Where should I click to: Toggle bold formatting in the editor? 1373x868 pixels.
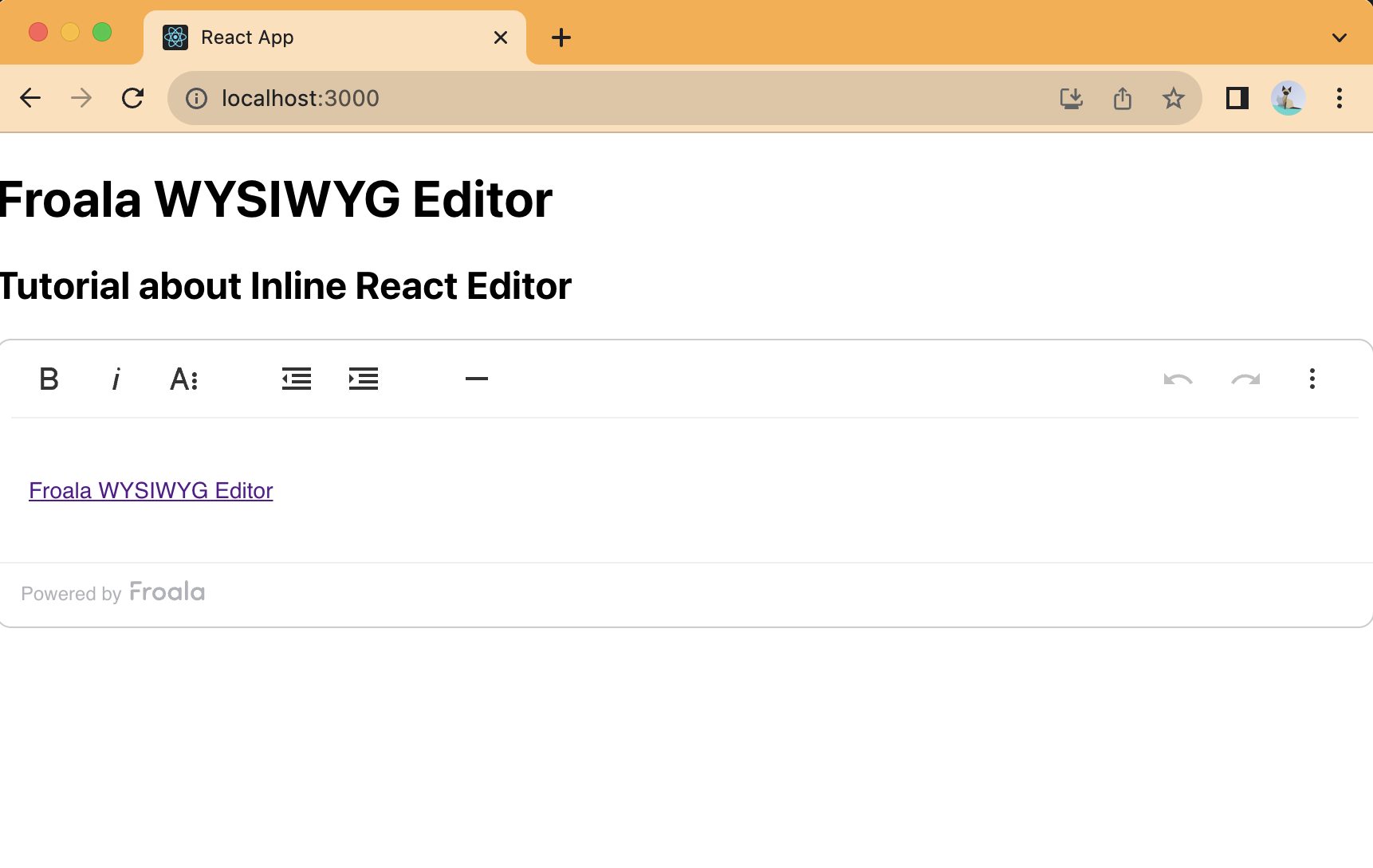point(49,379)
